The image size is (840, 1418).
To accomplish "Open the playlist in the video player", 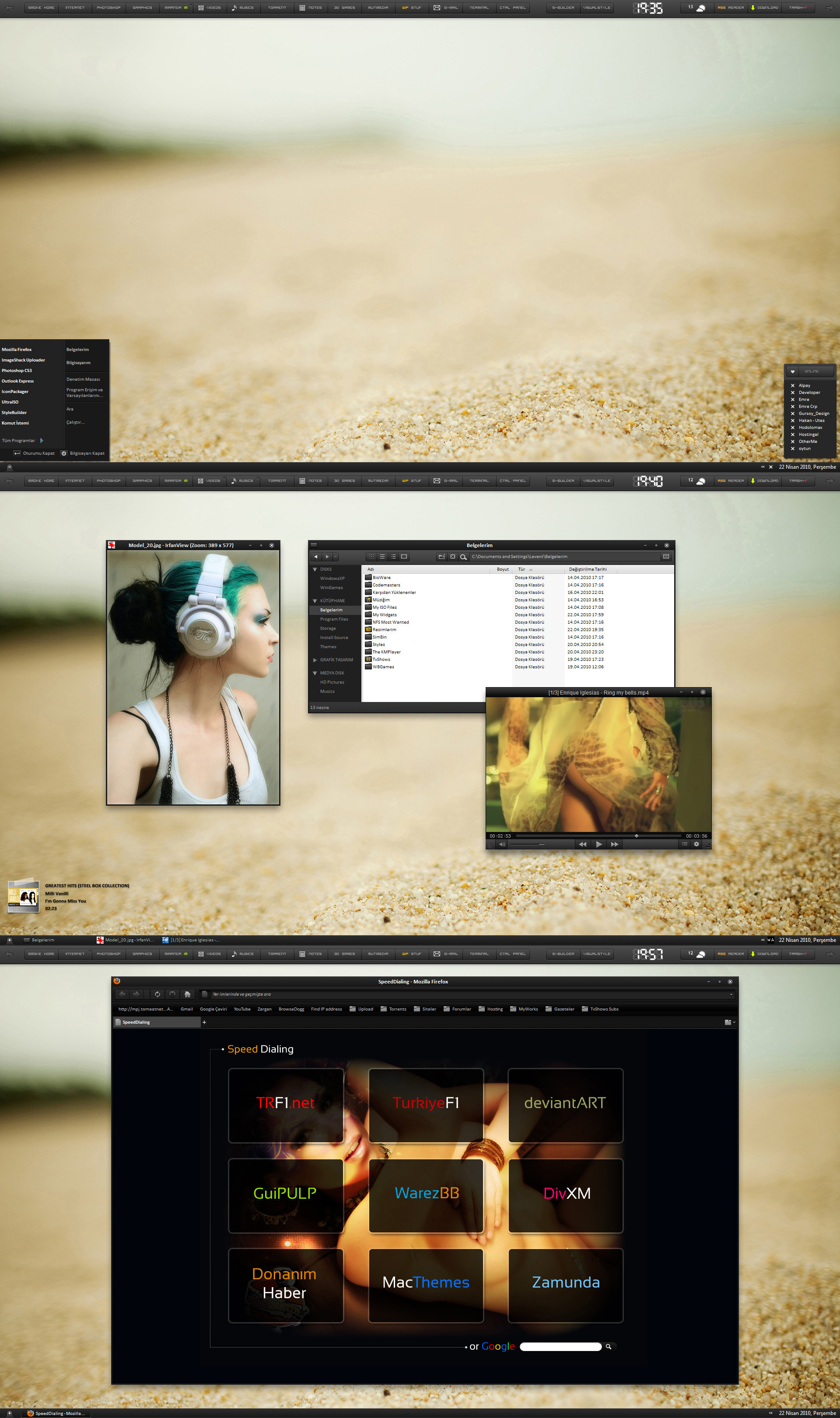I will tap(684, 844).
